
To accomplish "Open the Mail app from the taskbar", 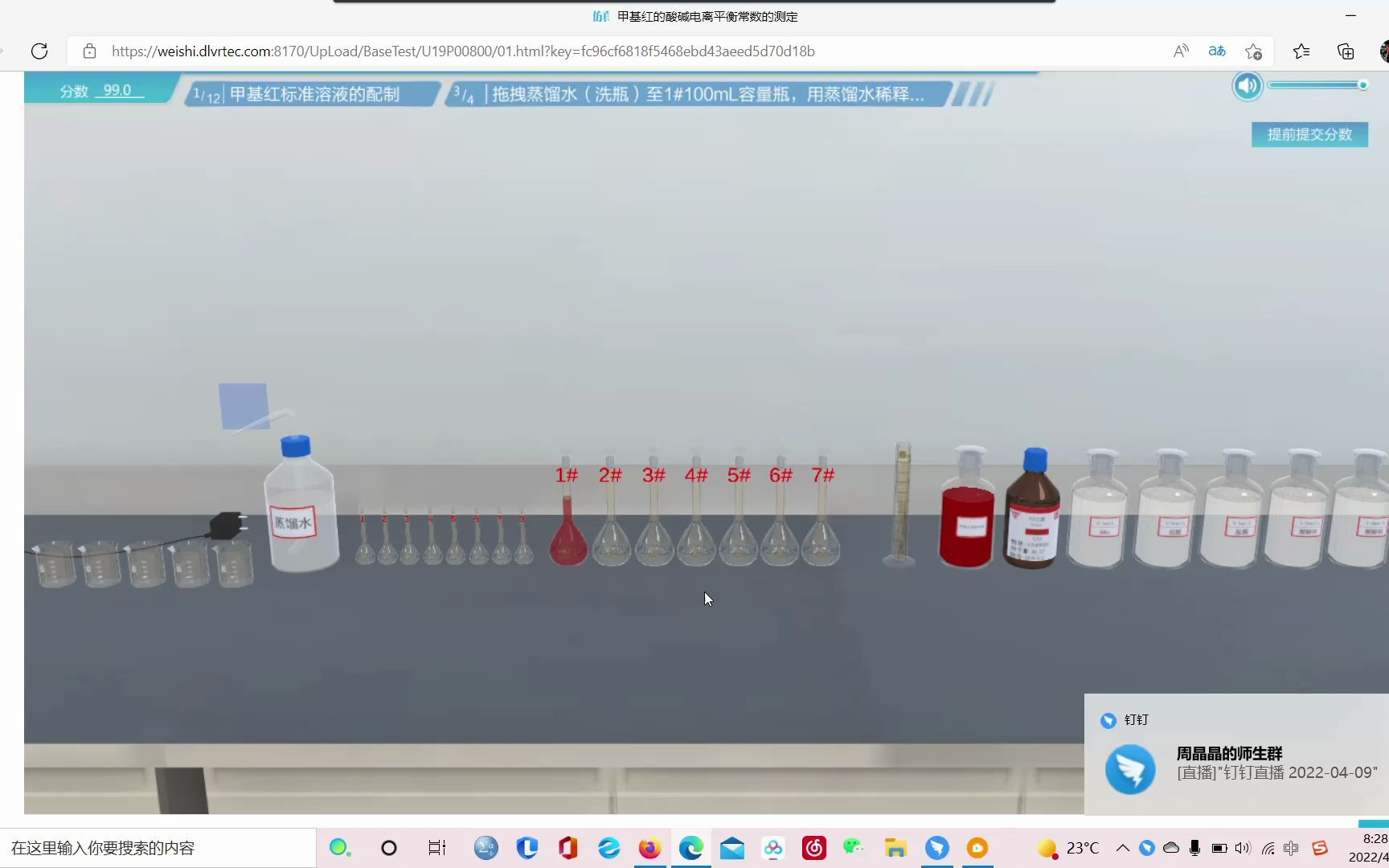I will 731,848.
